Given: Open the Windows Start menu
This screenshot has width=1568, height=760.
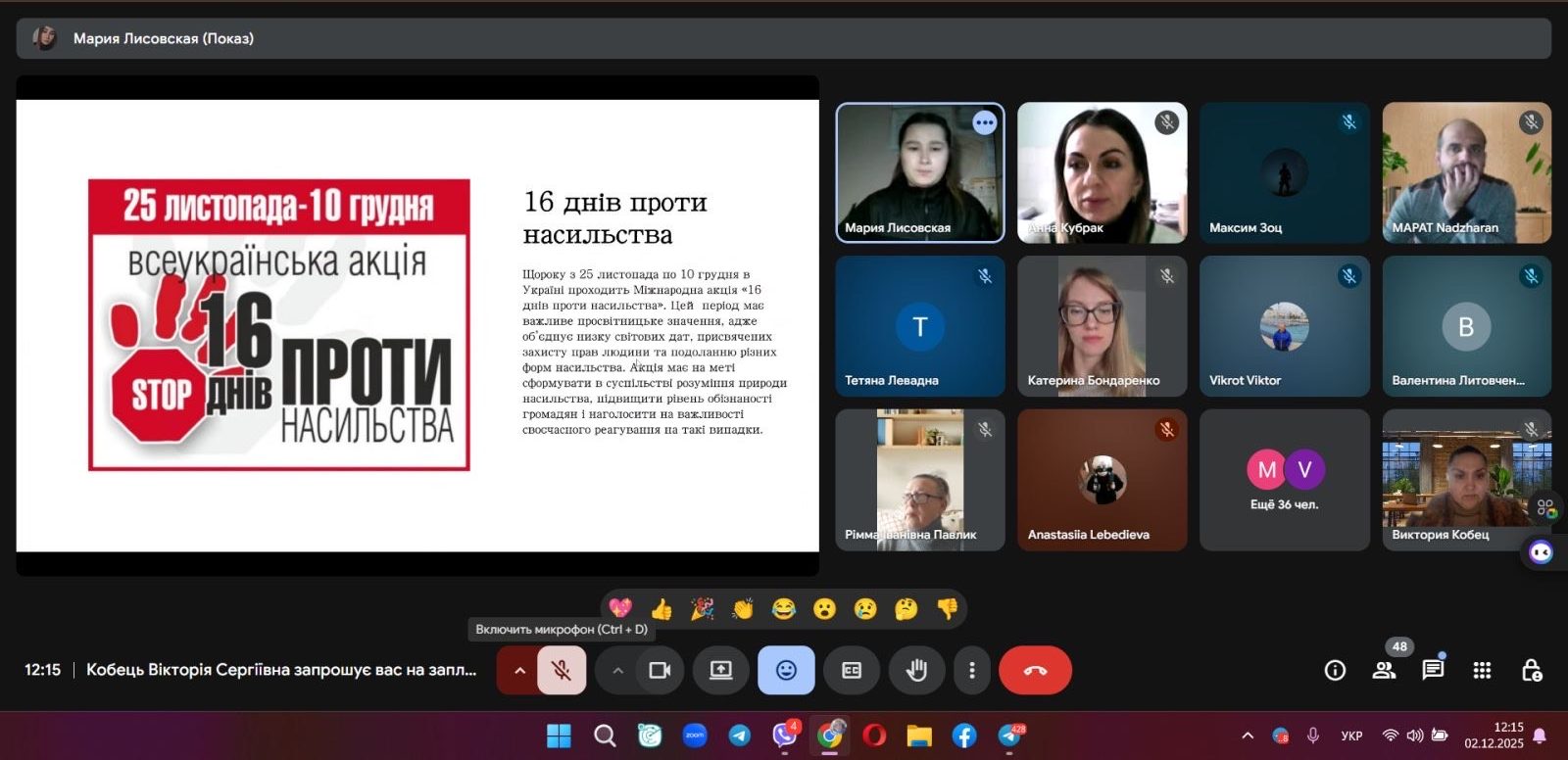Looking at the screenshot, I should coord(559,736).
